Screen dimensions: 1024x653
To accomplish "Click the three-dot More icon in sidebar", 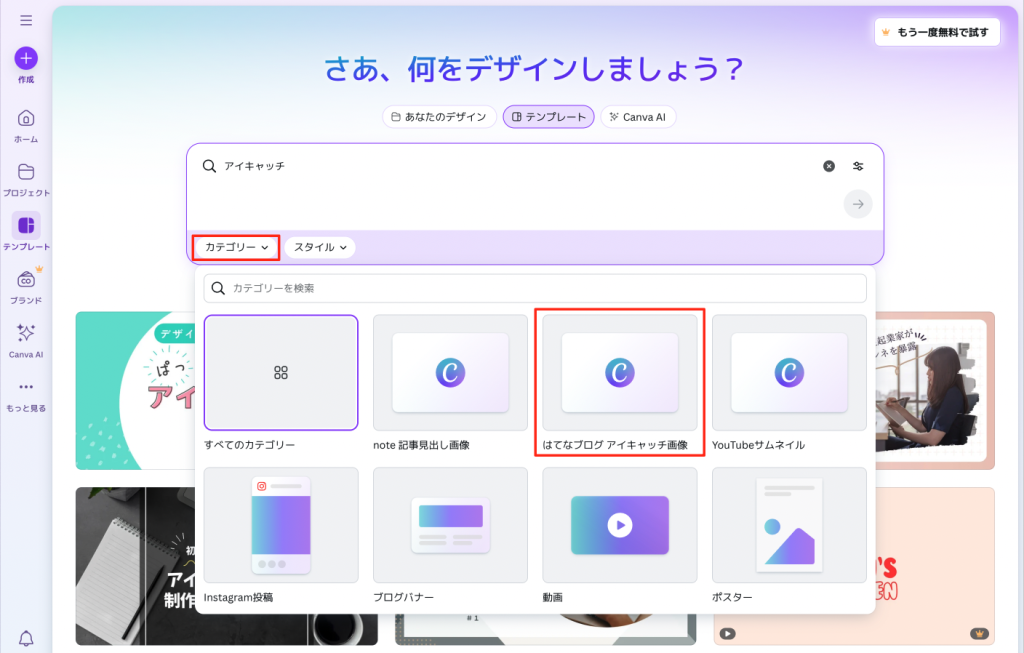I will [26, 388].
